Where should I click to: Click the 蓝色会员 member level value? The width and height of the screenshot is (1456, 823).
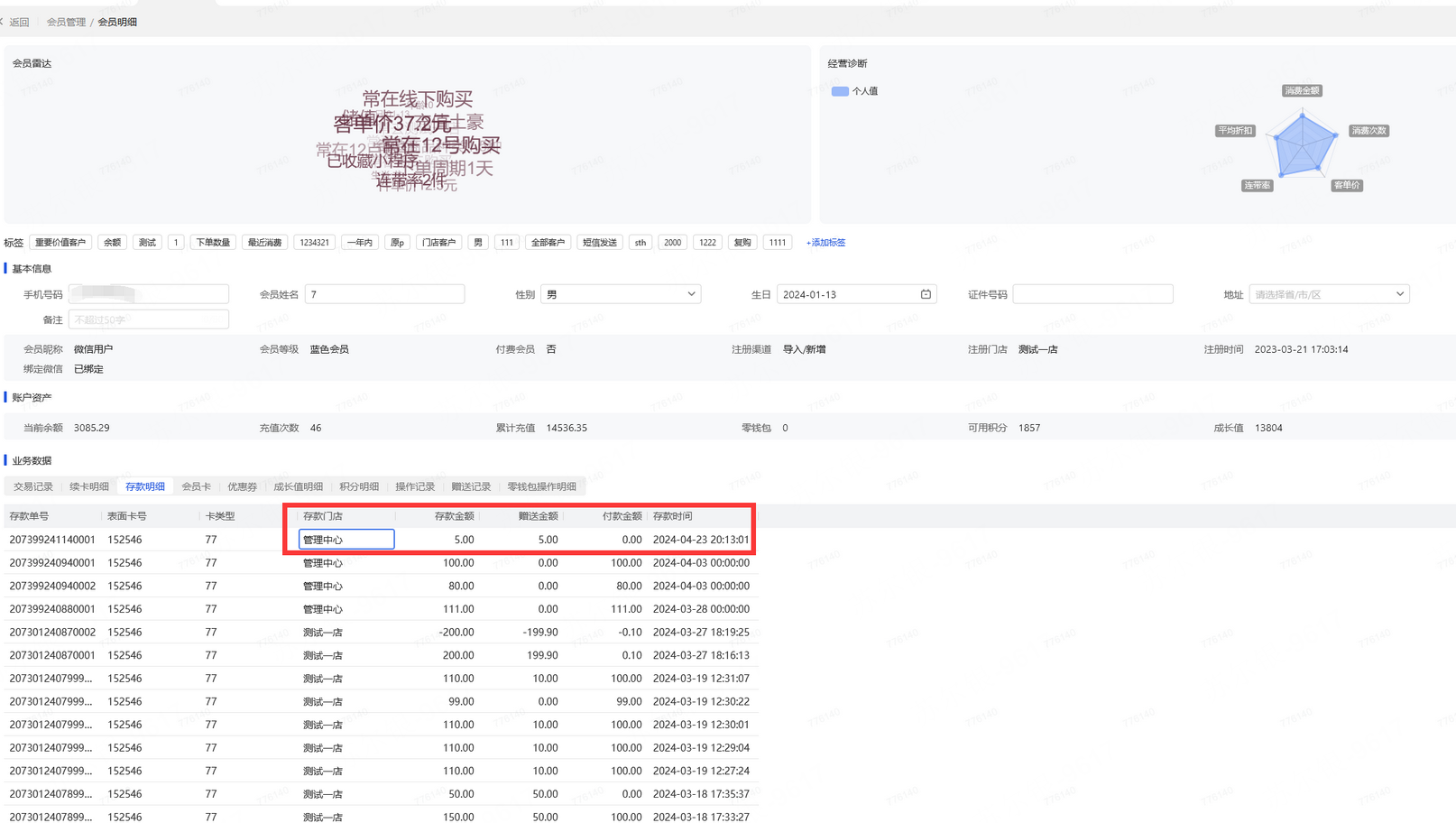click(x=329, y=349)
